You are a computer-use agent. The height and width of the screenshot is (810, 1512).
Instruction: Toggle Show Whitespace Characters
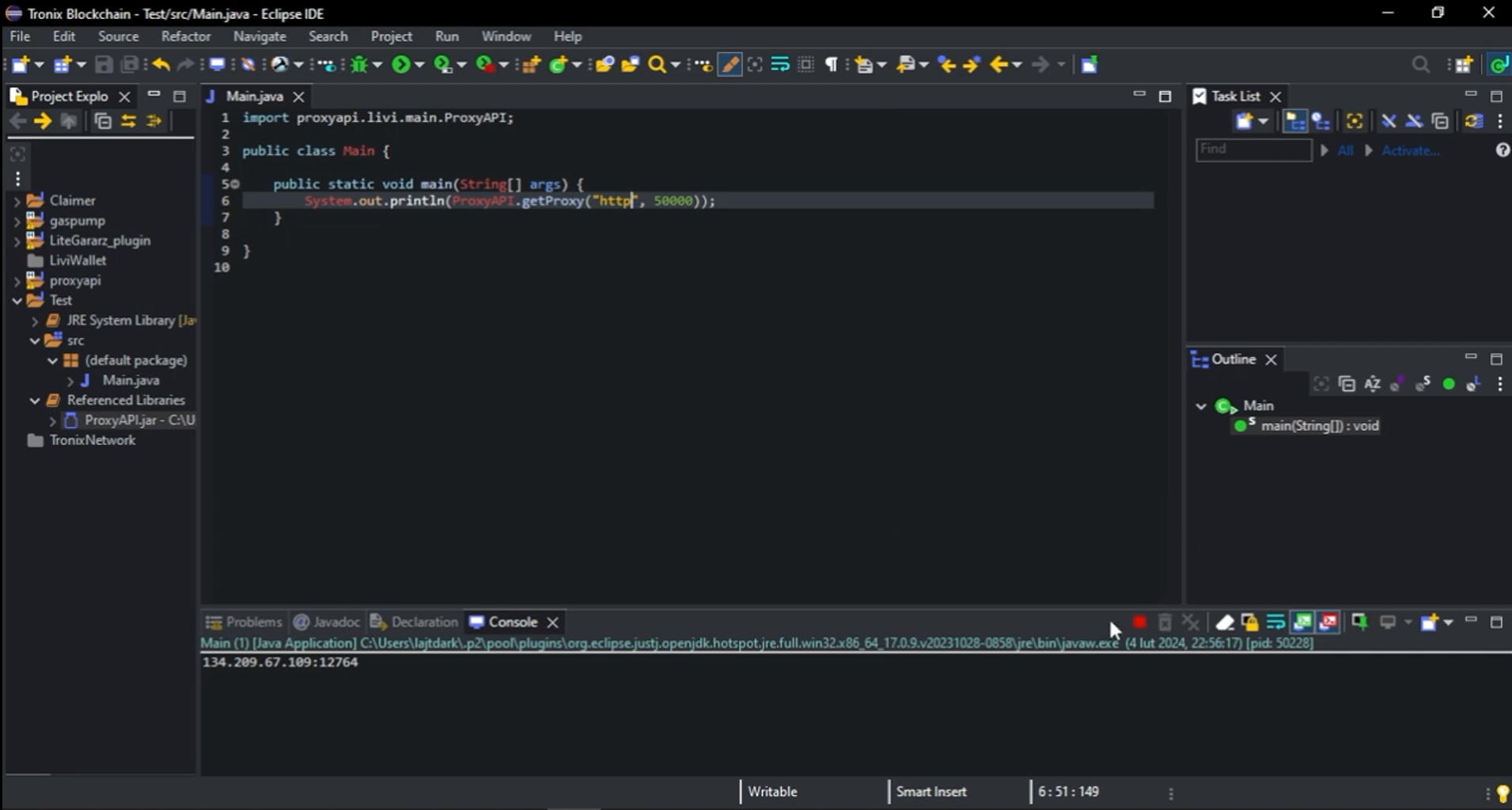pos(832,64)
